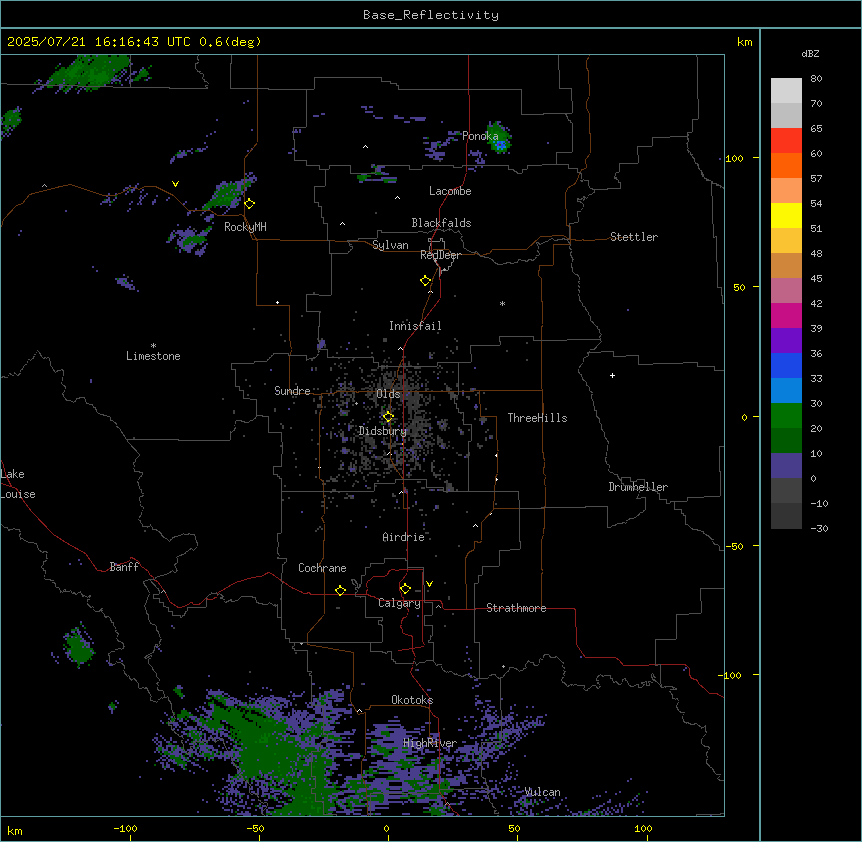This screenshot has height=842, width=862.
Task: Click the Lacombe town label
Action: (450, 191)
